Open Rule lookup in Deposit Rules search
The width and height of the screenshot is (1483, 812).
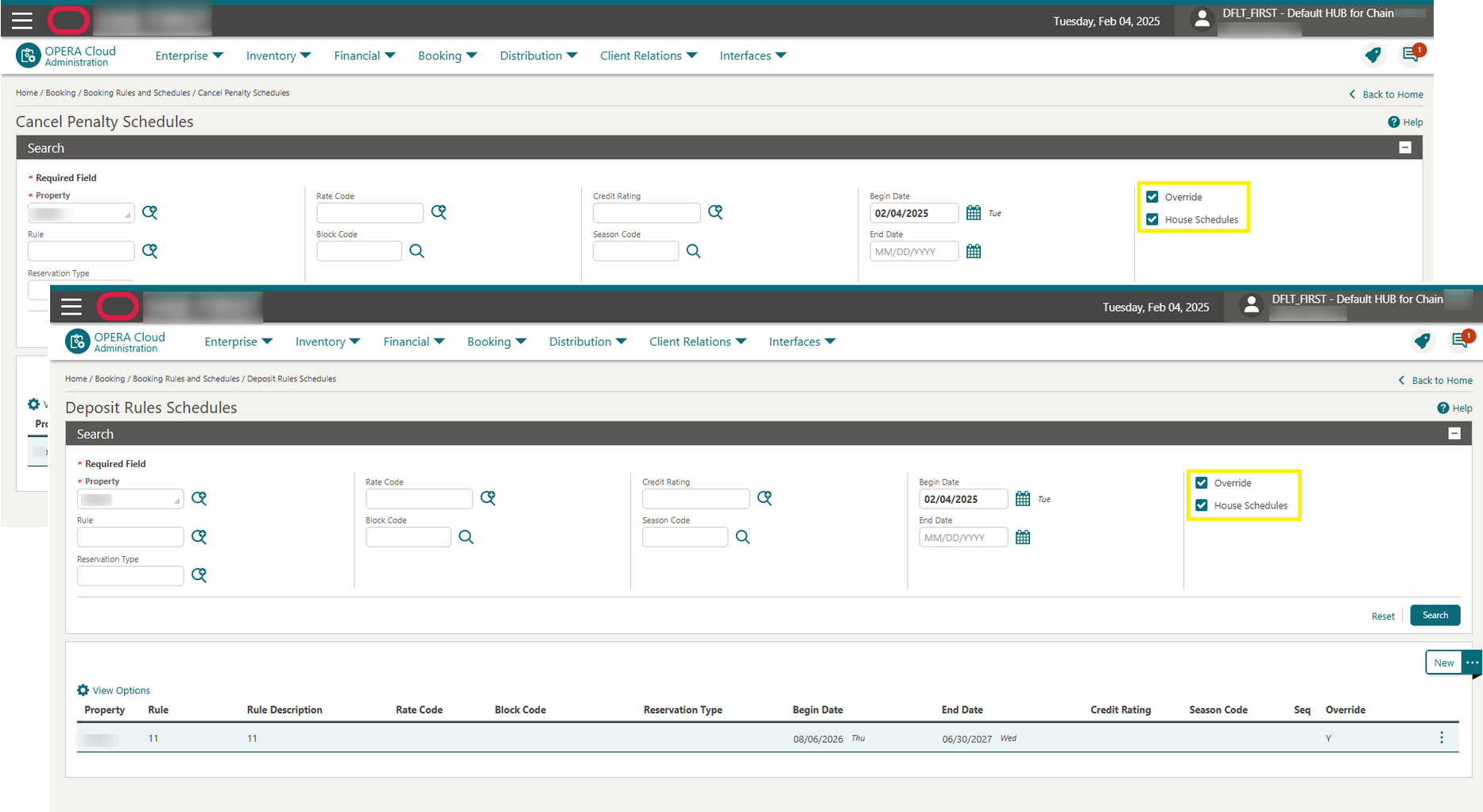(x=199, y=536)
